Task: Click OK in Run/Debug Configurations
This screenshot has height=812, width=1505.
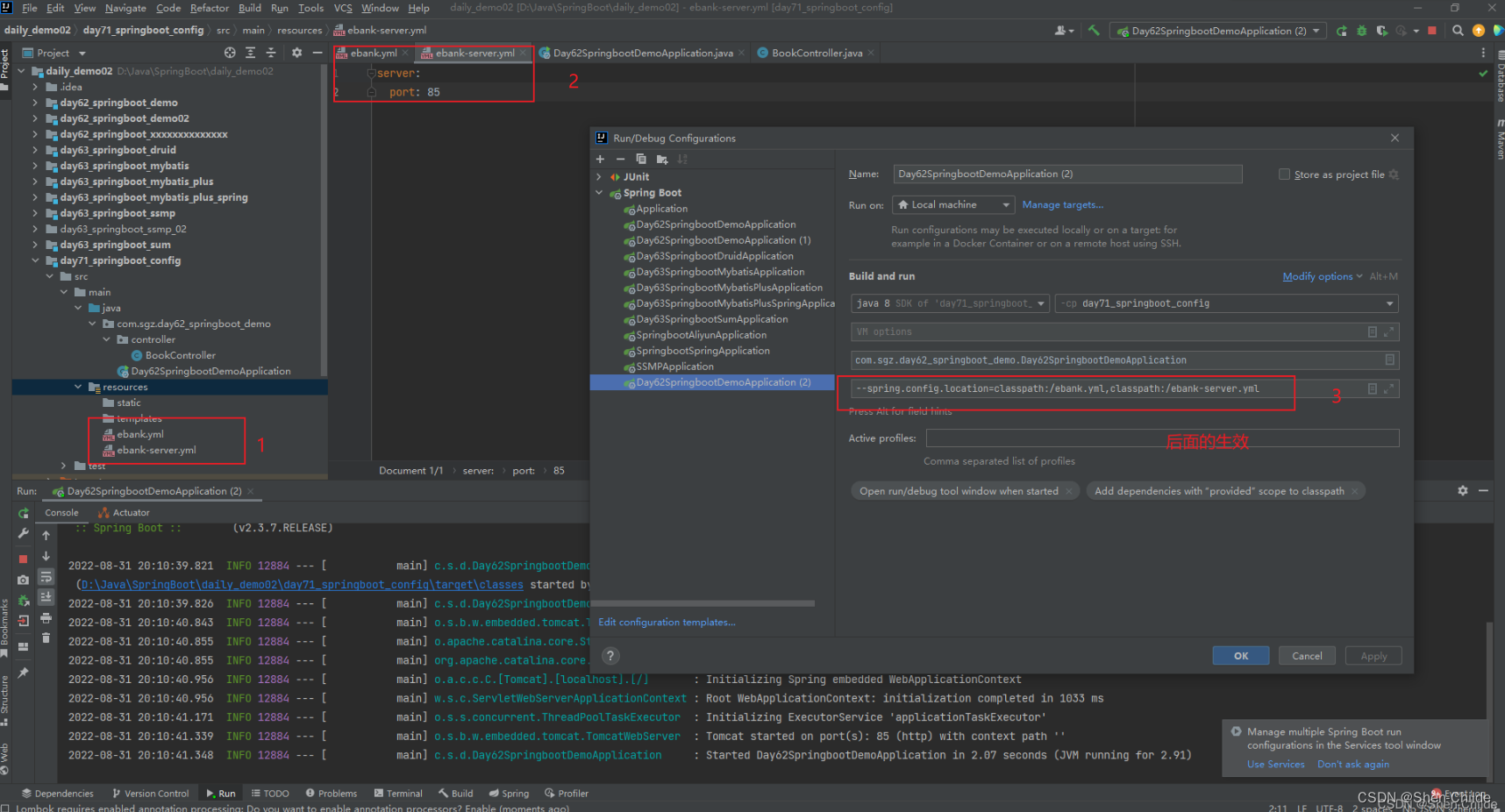Action: point(1241,656)
